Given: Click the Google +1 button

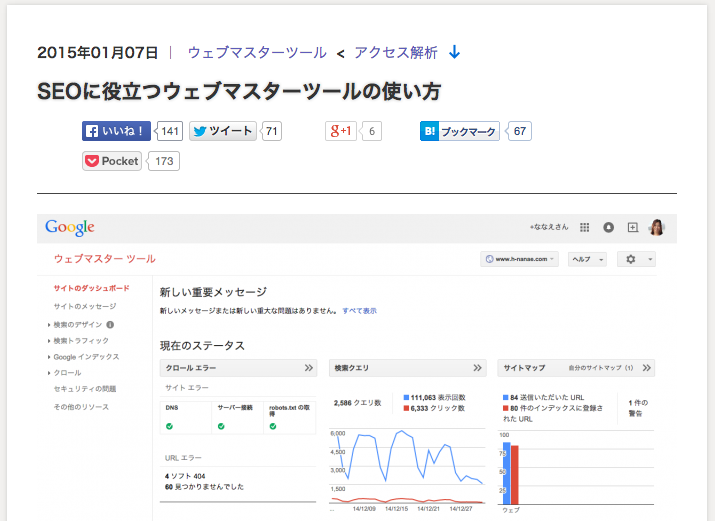Looking at the screenshot, I should 341,131.
